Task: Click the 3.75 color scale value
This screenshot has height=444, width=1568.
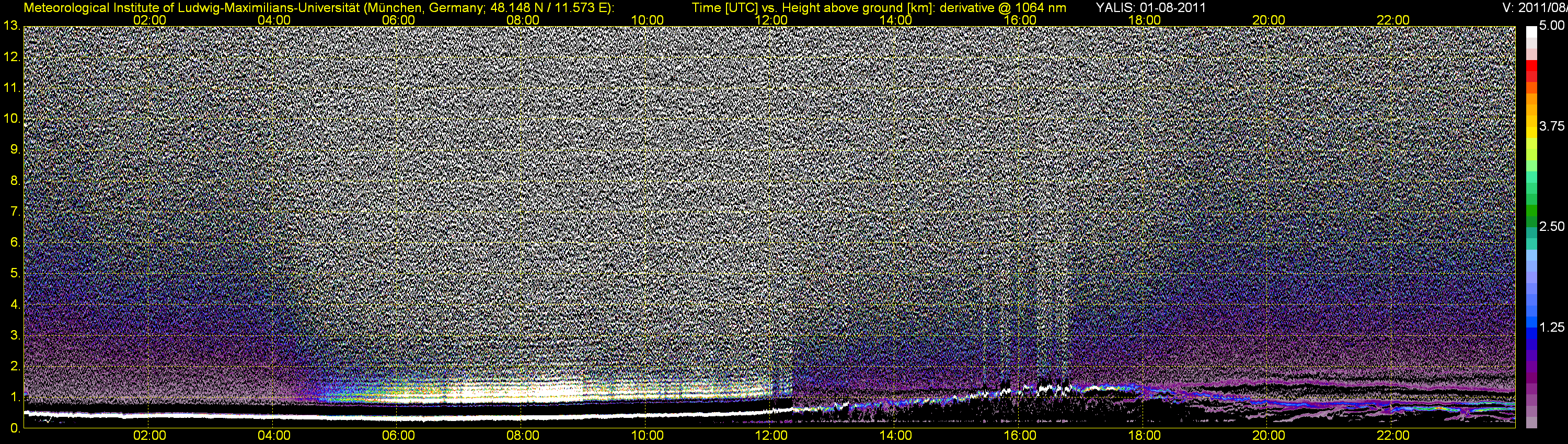Action: tap(1552, 126)
